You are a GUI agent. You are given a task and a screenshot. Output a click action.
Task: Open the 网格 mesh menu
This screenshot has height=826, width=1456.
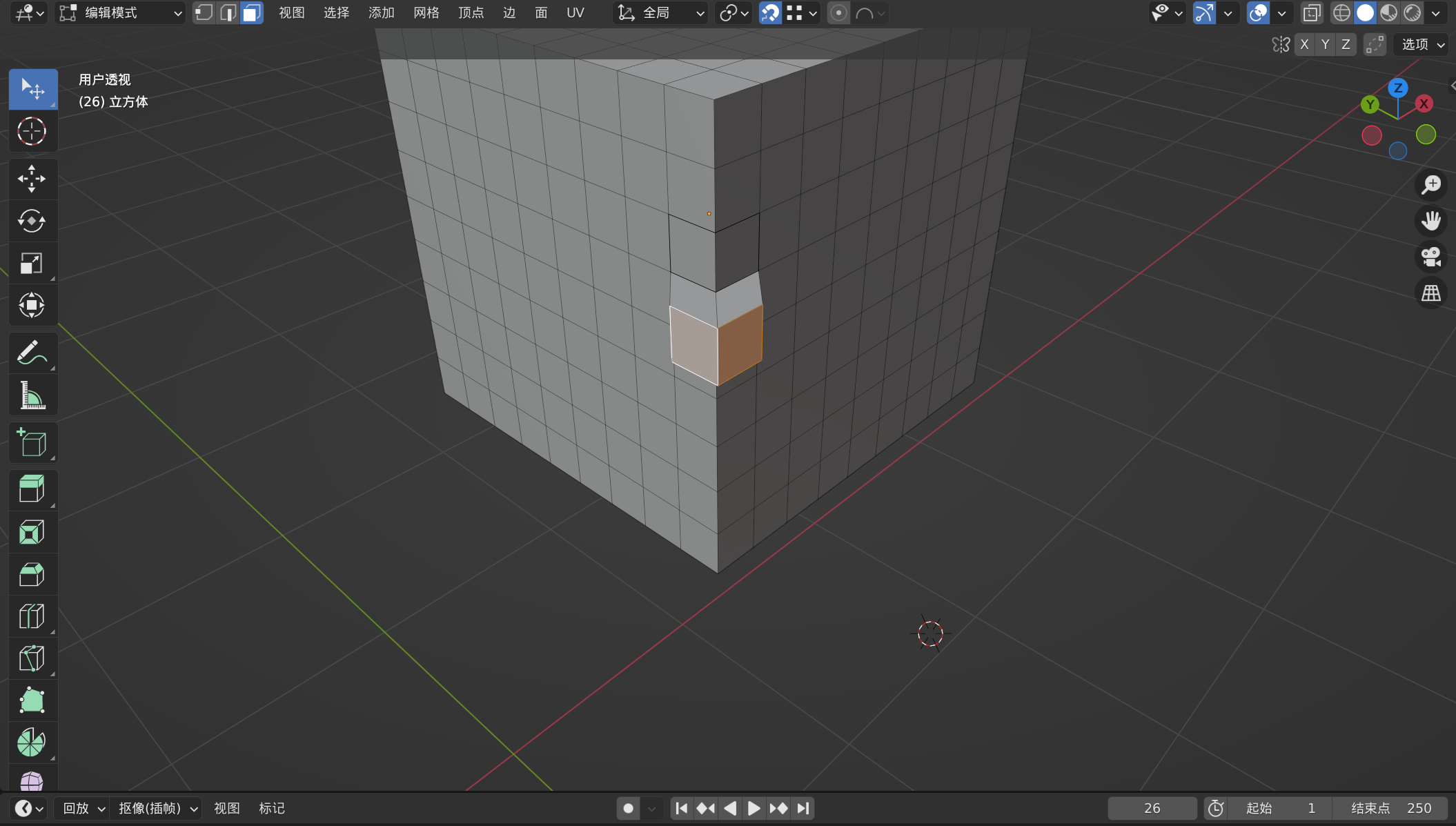[x=426, y=13]
